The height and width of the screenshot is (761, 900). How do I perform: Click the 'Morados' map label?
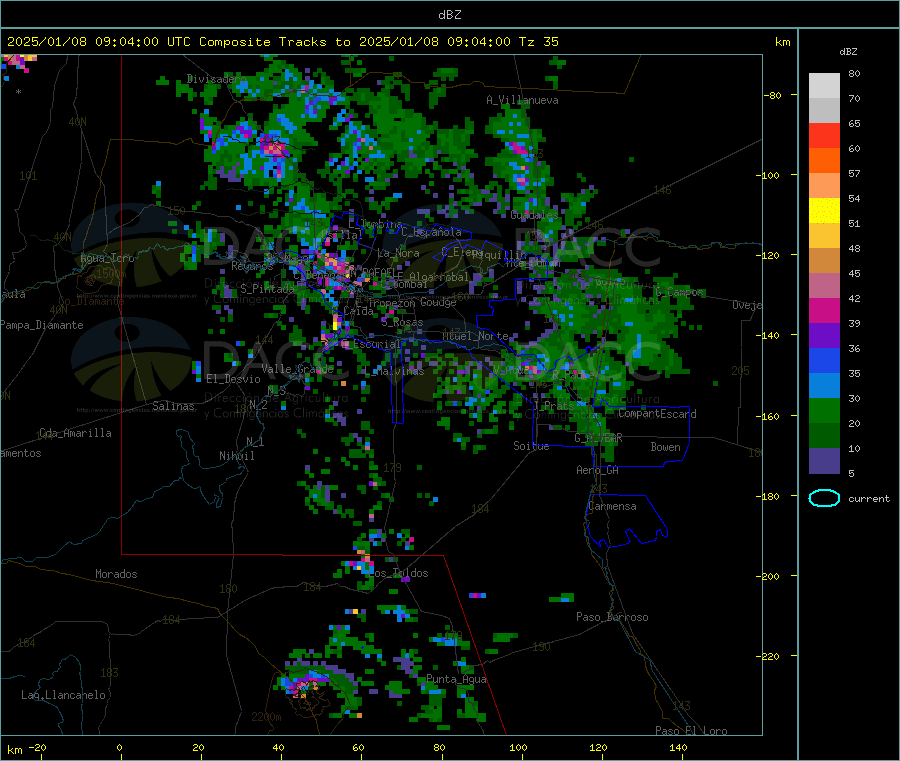point(116,574)
